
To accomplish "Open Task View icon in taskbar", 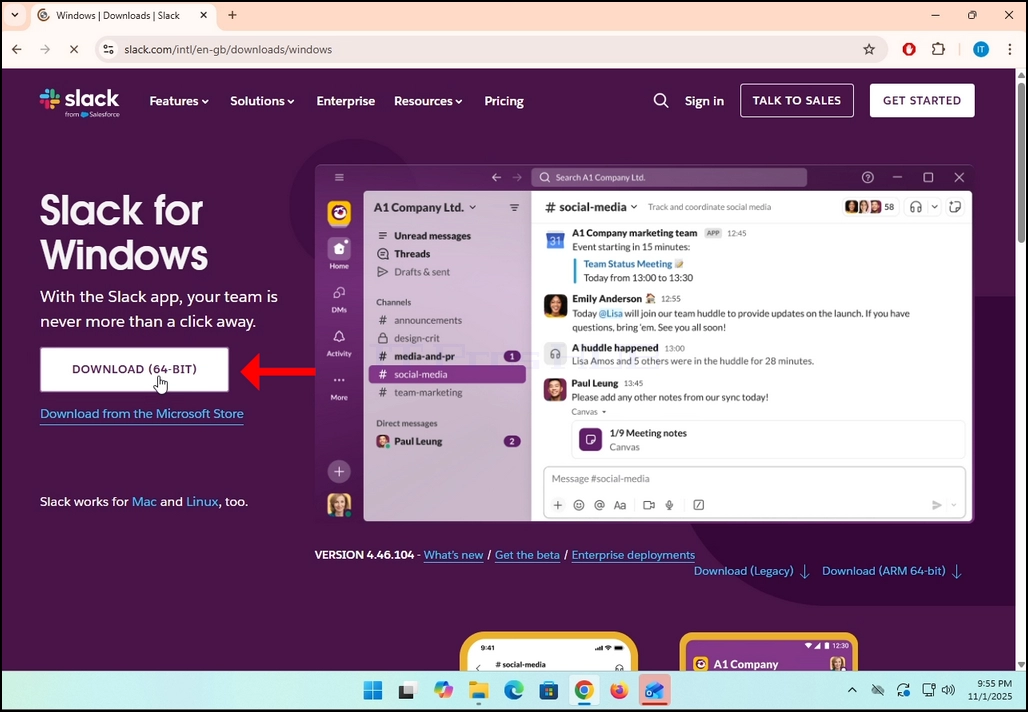I will pyautogui.click(x=408, y=690).
